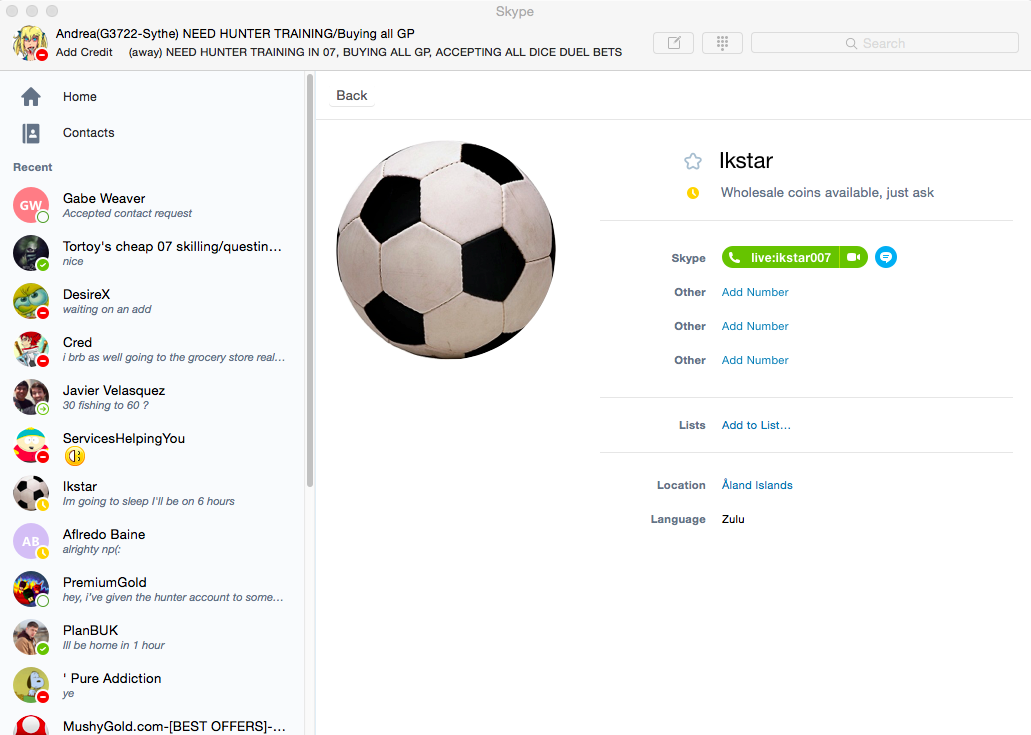
Task: Click the Gabe Weaver GW avatar
Action: point(31,205)
